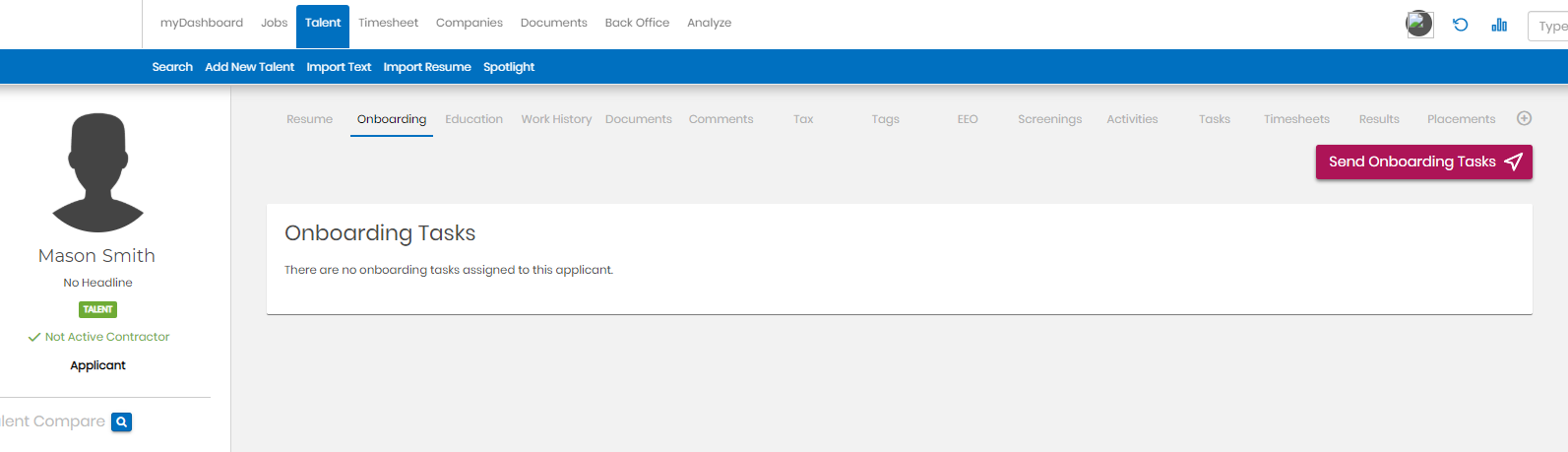Click the Talent Compare search icon
The image size is (1568, 452).
pos(121,421)
